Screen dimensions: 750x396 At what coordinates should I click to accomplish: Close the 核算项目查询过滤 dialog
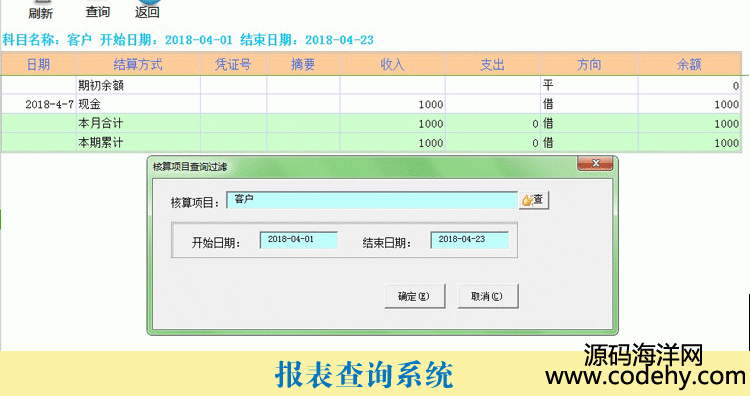[x=595, y=163]
